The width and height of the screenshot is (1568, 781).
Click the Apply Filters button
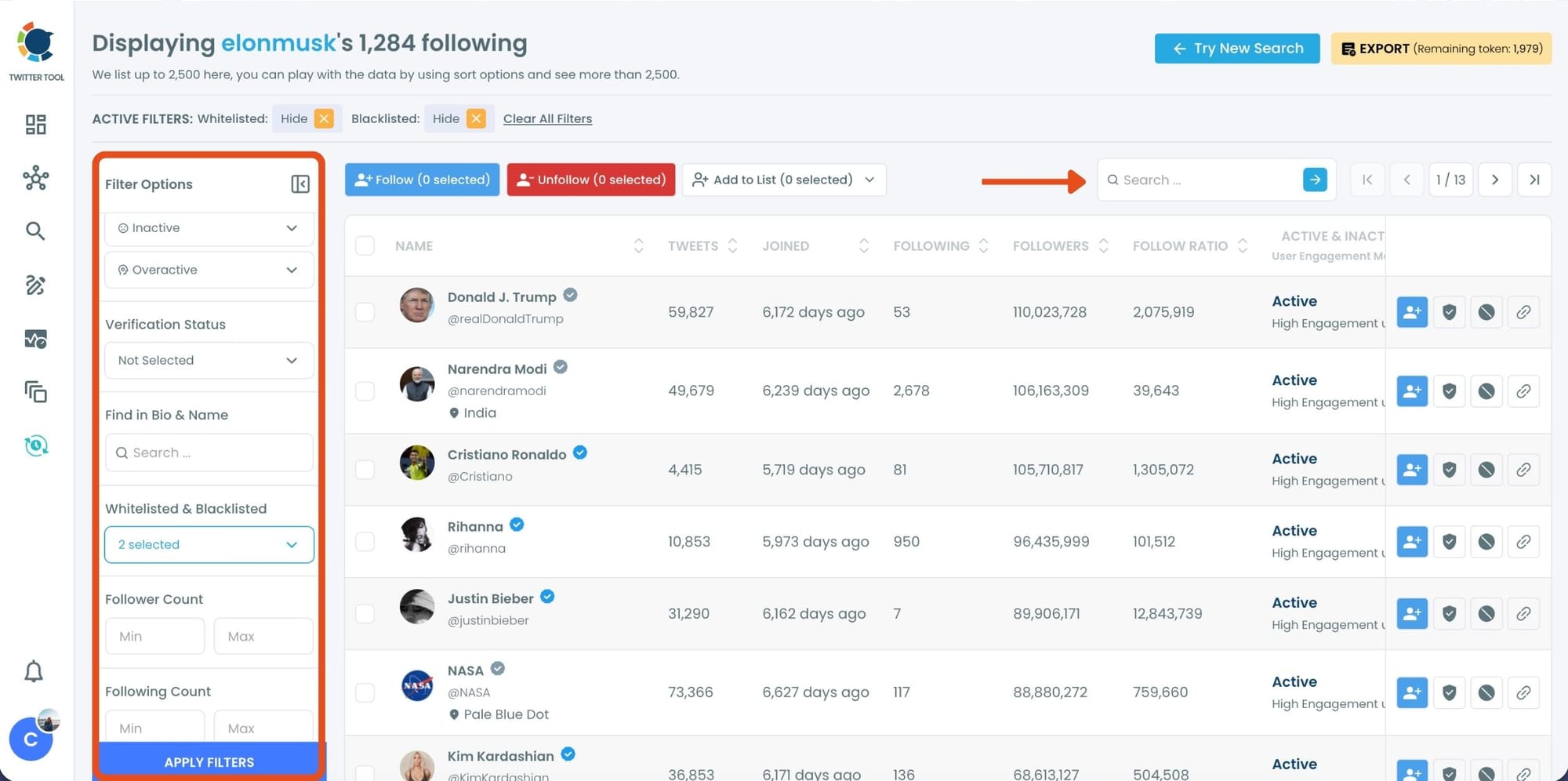pyautogui.click(x=208, y=761)
